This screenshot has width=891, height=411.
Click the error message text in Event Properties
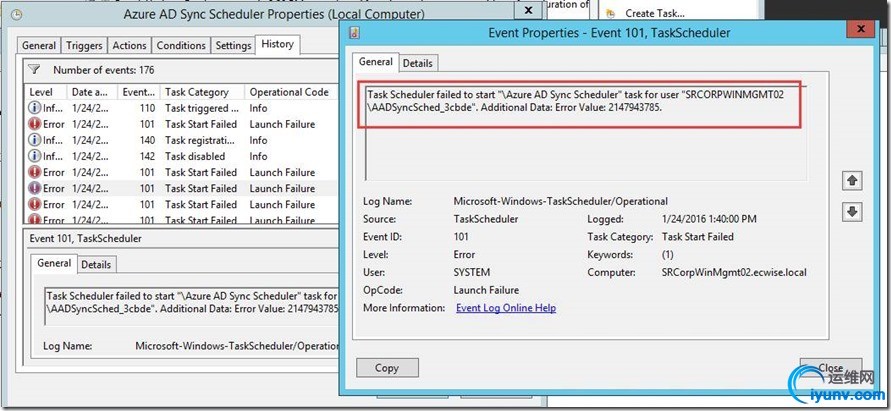click(x=576, y=101)
